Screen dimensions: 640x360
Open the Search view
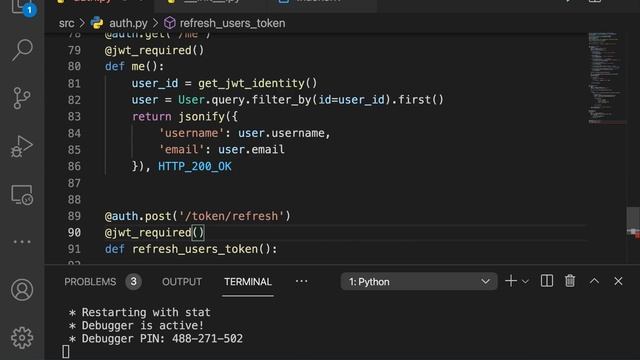pyautogui.click(x=22, y=50)
